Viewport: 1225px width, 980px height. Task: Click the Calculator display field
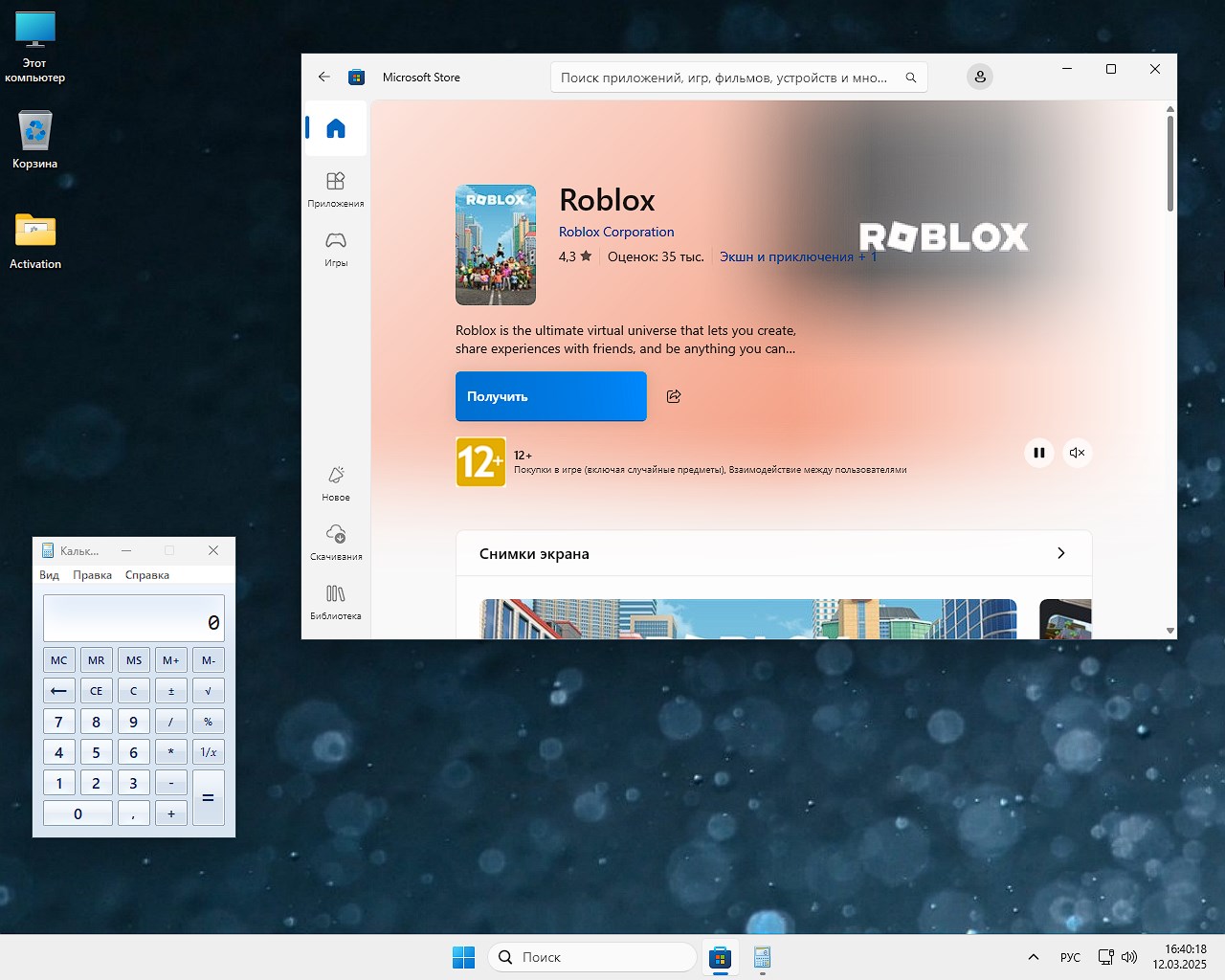(134, 618)
